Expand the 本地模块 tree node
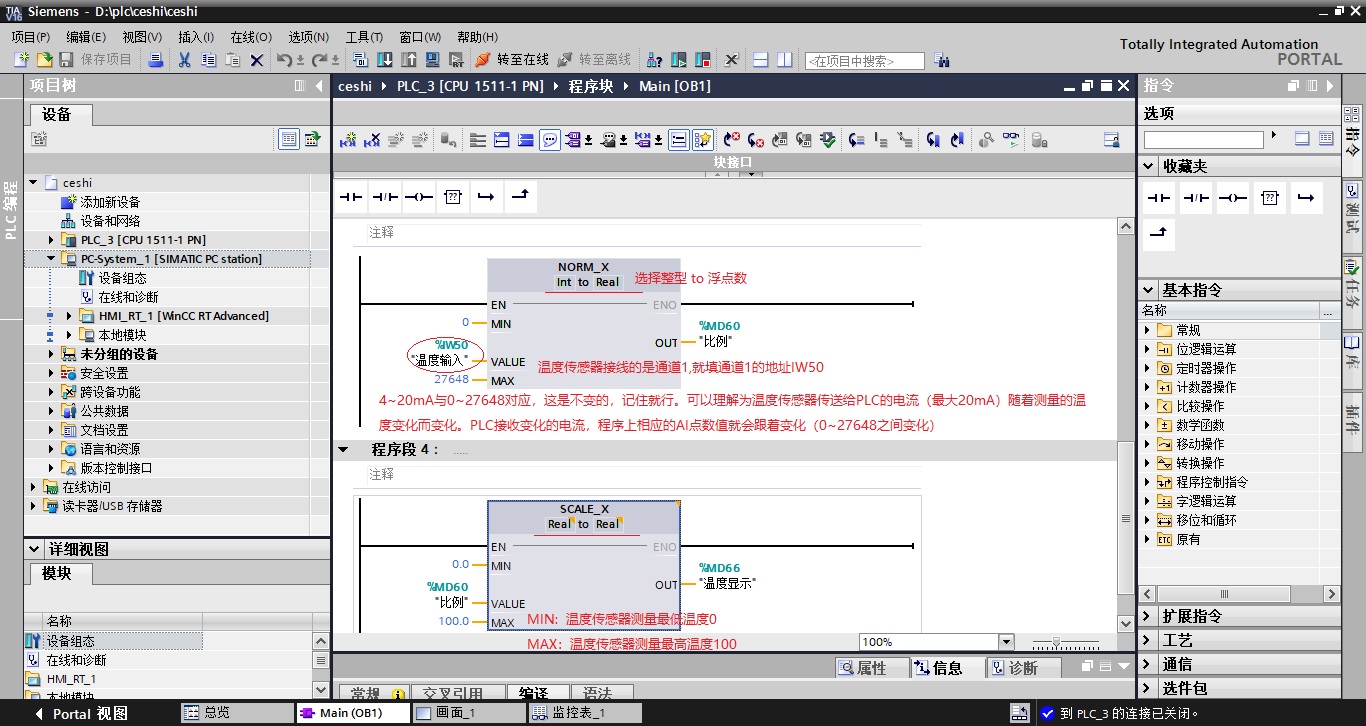The height and width of the screenshot is (726, 1366). point(69,335)
